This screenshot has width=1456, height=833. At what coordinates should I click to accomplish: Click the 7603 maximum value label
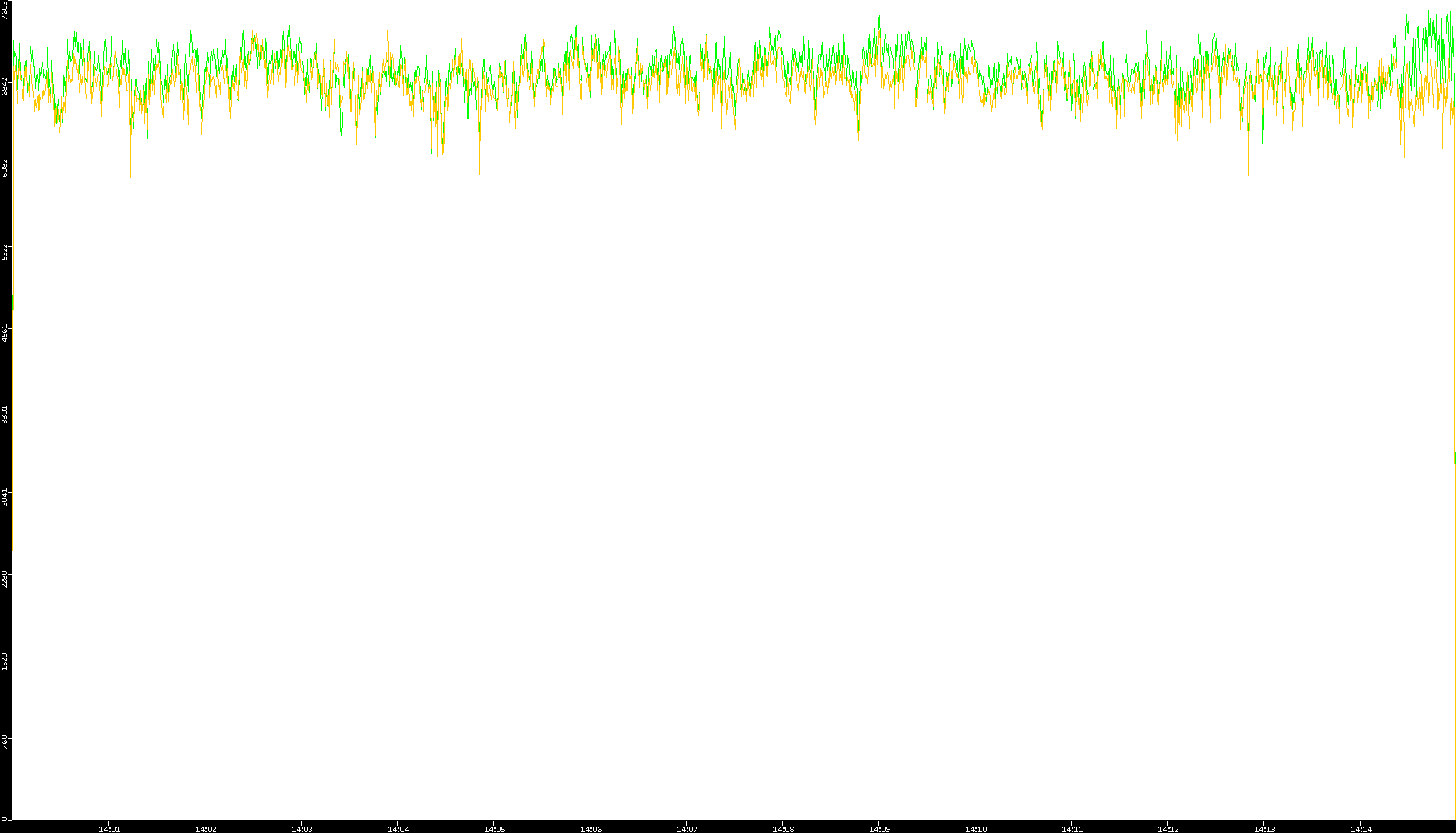pyautogui.click(x=5, y=10)
